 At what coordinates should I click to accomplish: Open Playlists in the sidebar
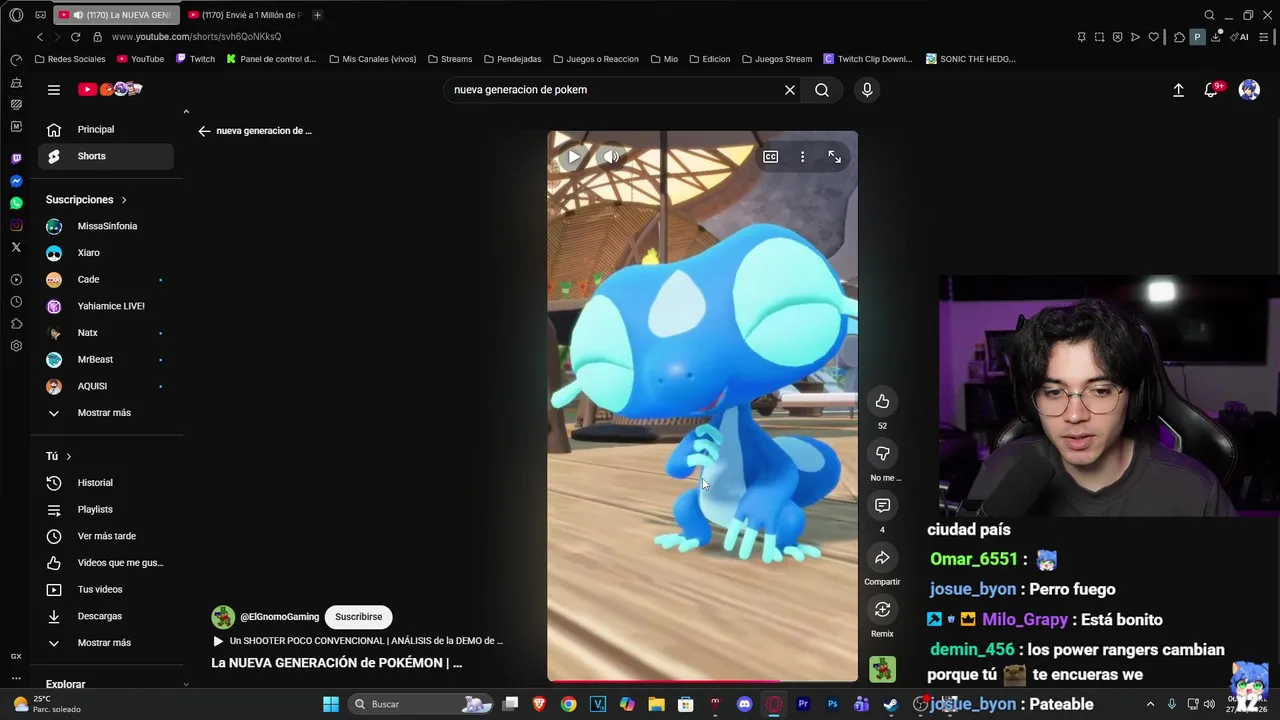[106, 510]
